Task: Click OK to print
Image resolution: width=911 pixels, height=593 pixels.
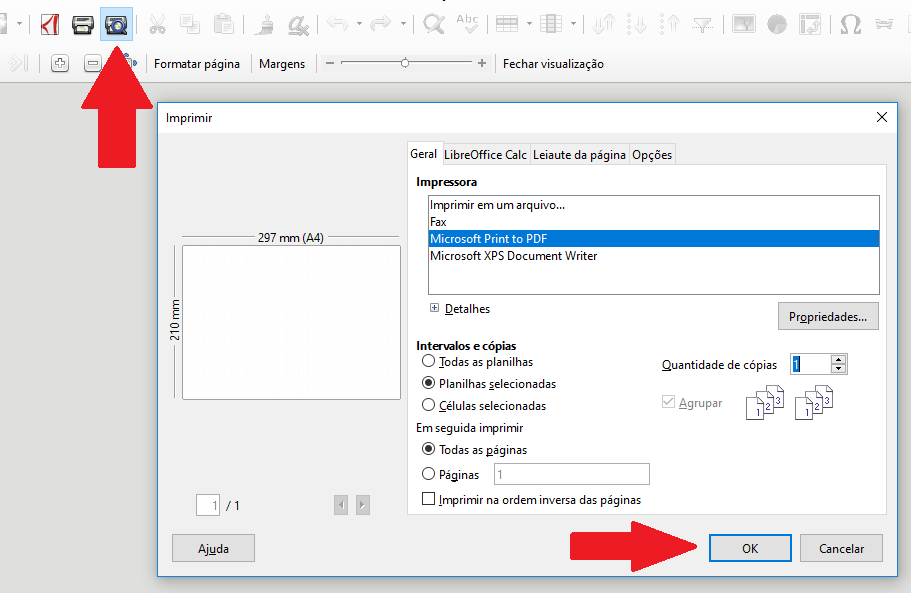Action: (x=750, y=548)
